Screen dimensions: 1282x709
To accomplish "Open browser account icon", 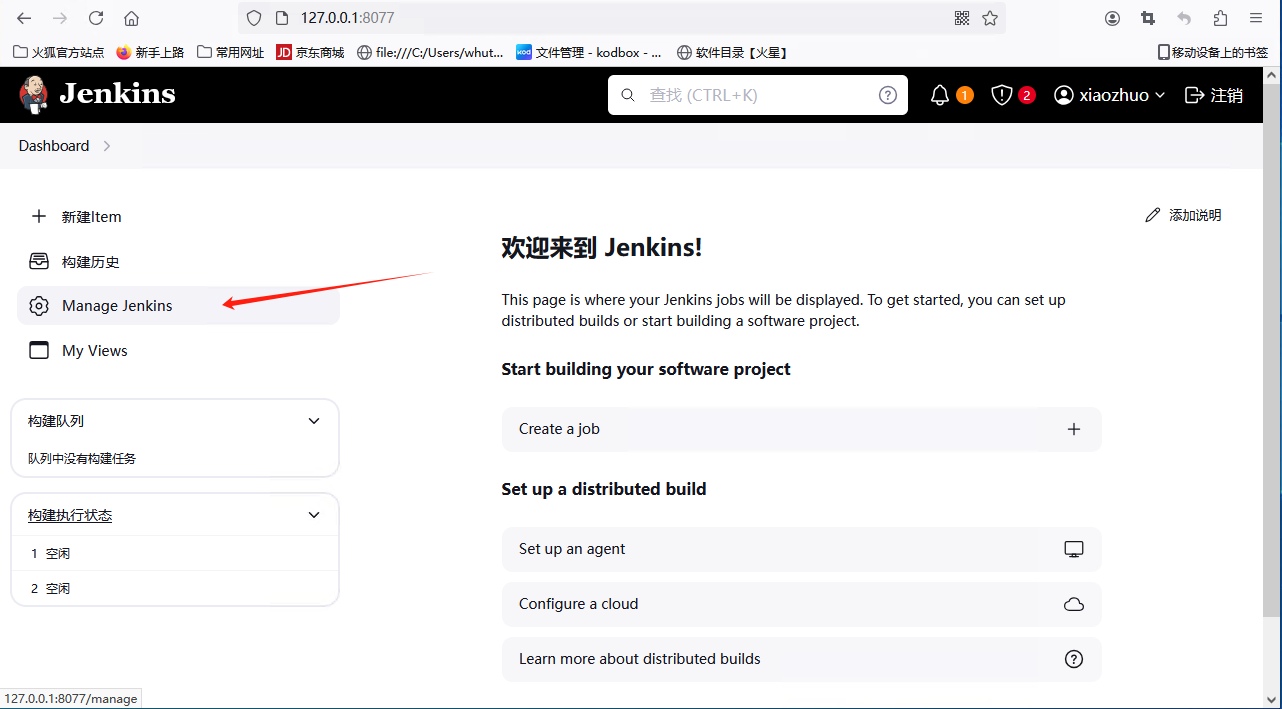I will pyautogui.click(x=1112, y=18).
